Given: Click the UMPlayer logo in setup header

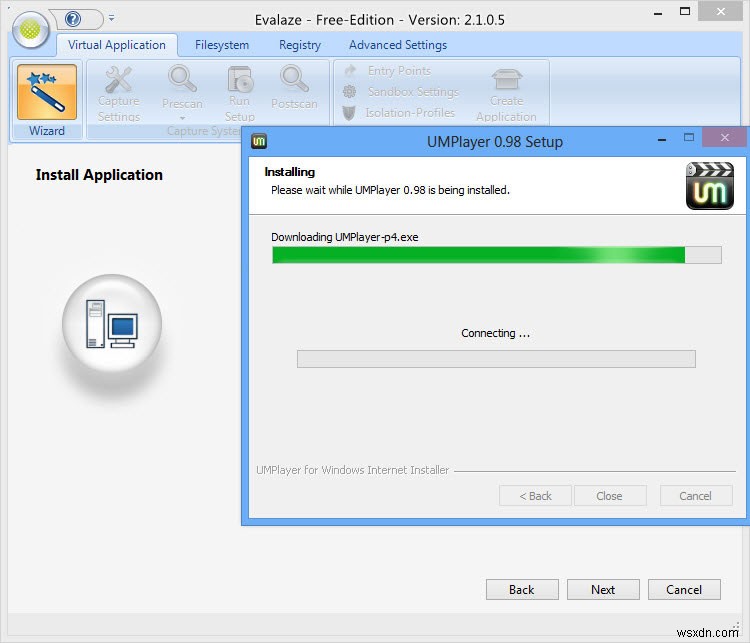Looking at the screenshot, I should [709, 186].
